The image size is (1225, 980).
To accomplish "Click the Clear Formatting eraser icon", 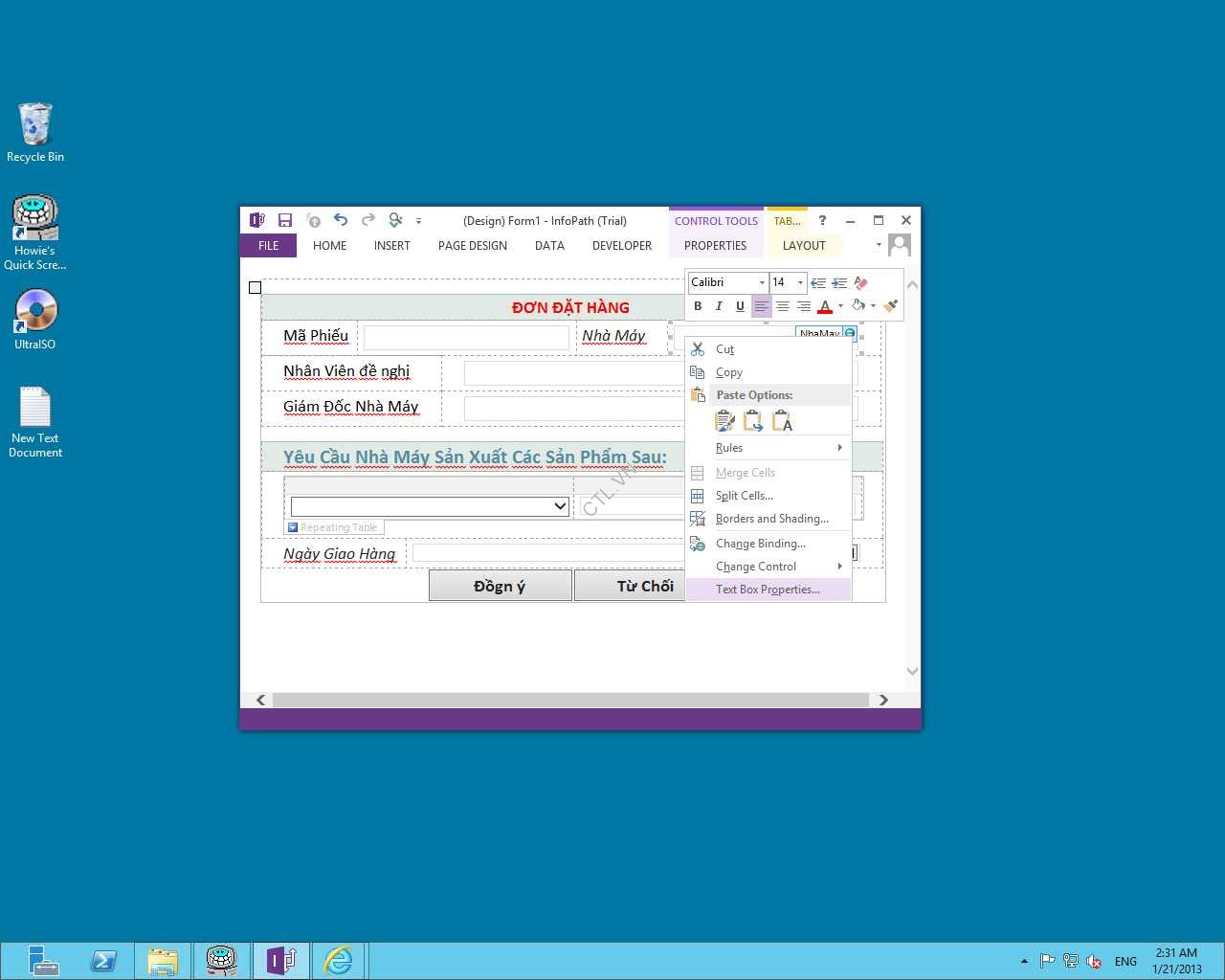I will click(860, 282).
